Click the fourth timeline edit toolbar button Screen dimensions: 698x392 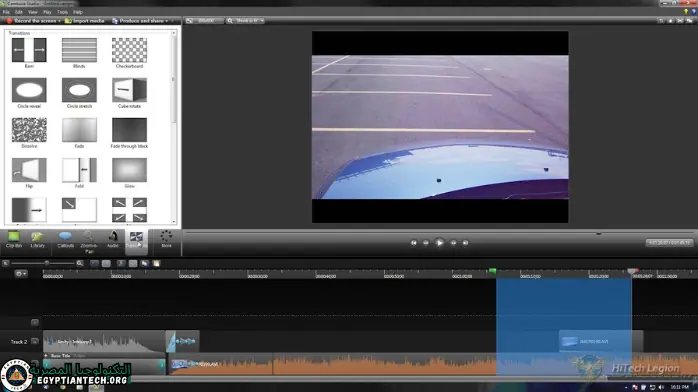tap(133, 263)
